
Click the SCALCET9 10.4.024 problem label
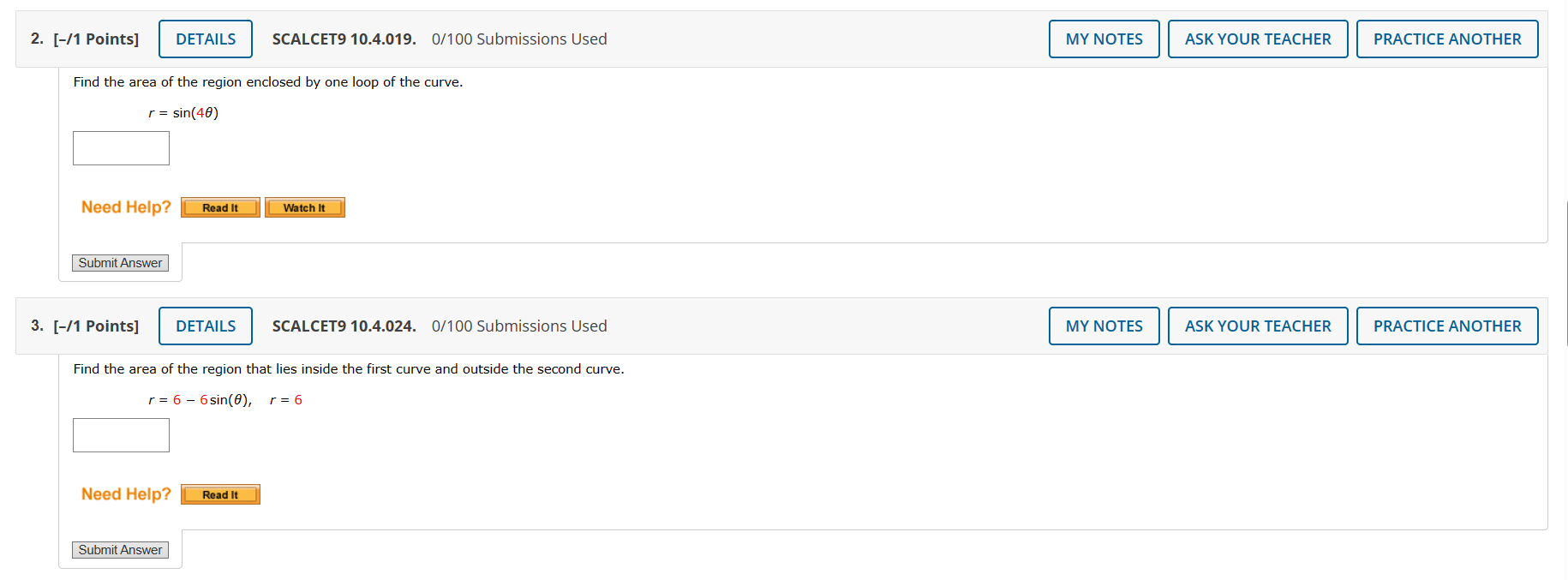(343, 326)
